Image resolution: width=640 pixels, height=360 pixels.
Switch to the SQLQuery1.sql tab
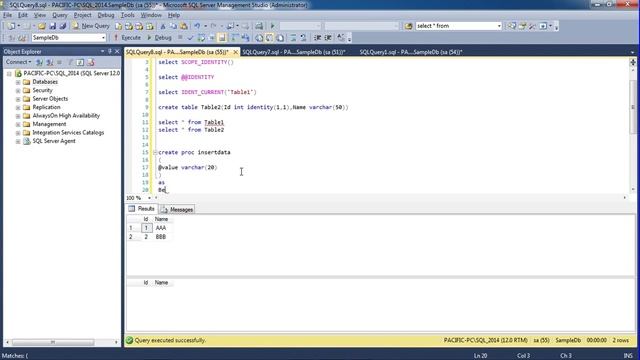411,52
